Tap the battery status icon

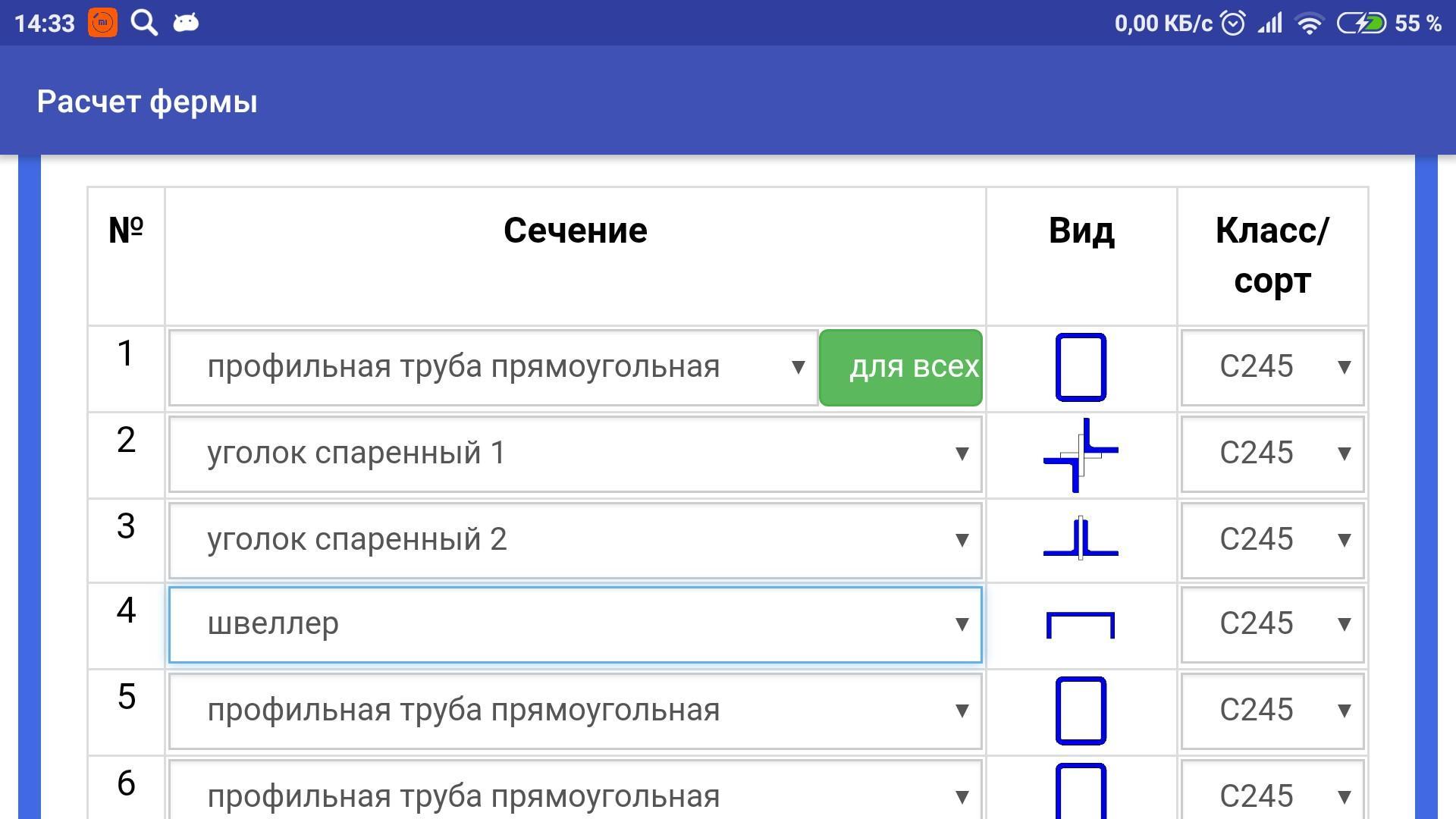(x=1360, y=24)
